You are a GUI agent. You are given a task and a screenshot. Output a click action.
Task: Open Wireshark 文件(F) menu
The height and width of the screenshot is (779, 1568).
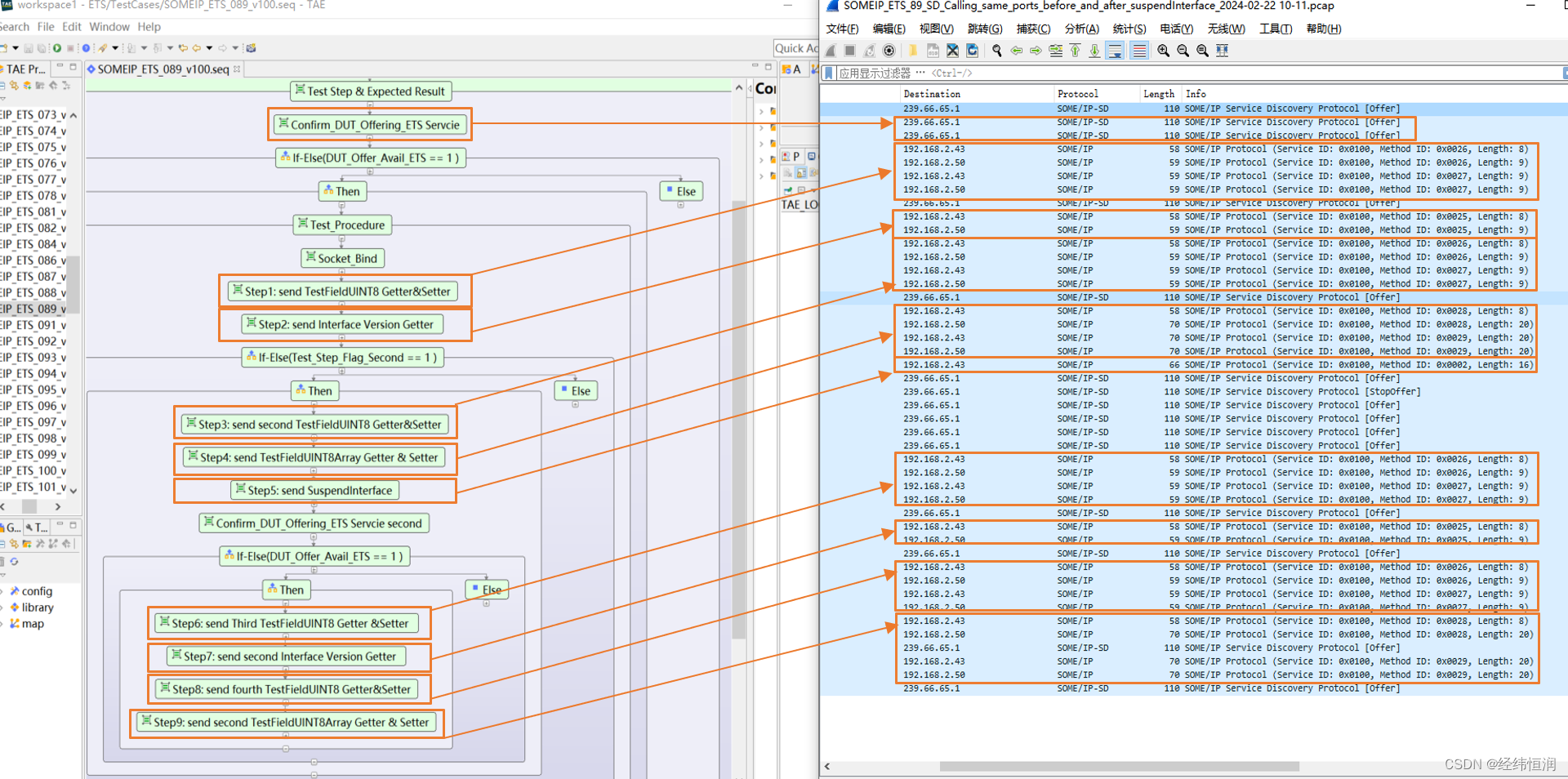[842, 29]
